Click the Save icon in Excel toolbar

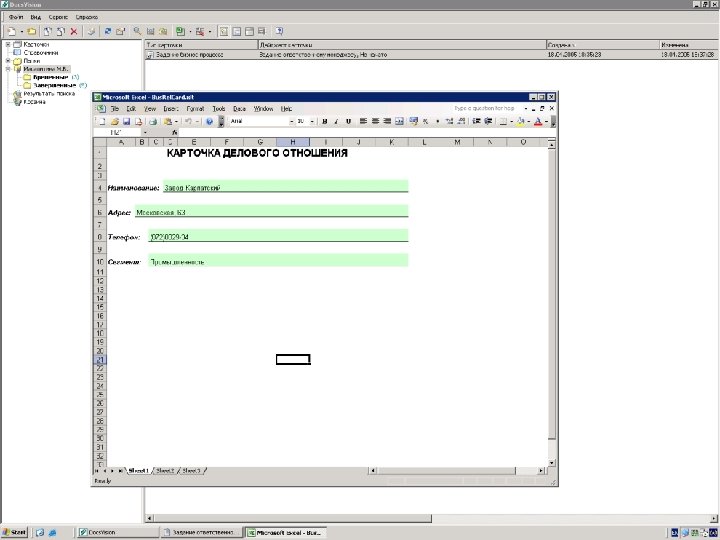[x=126, y=121]
